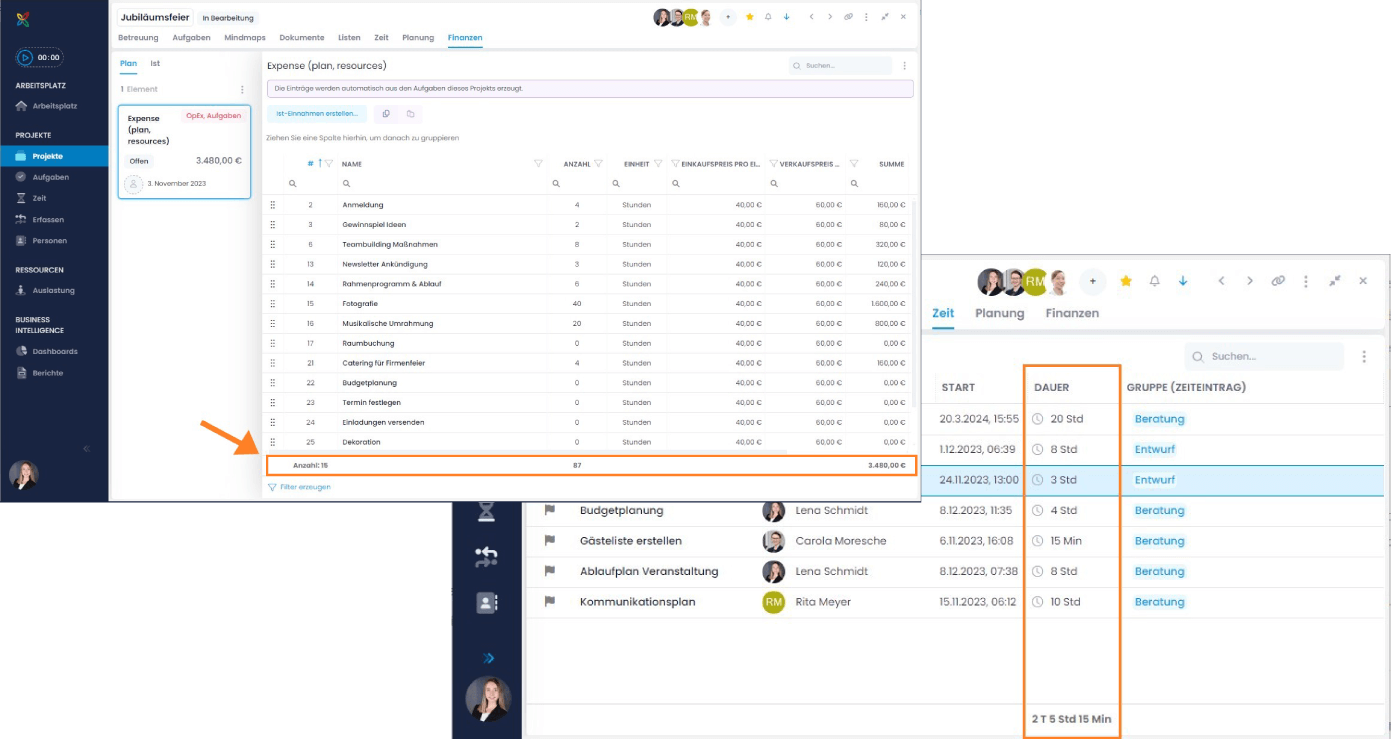Select the Musikalische Umrahmung row
The height and width of the screenshot is (739, 1391).
click(x=590, y=323)
